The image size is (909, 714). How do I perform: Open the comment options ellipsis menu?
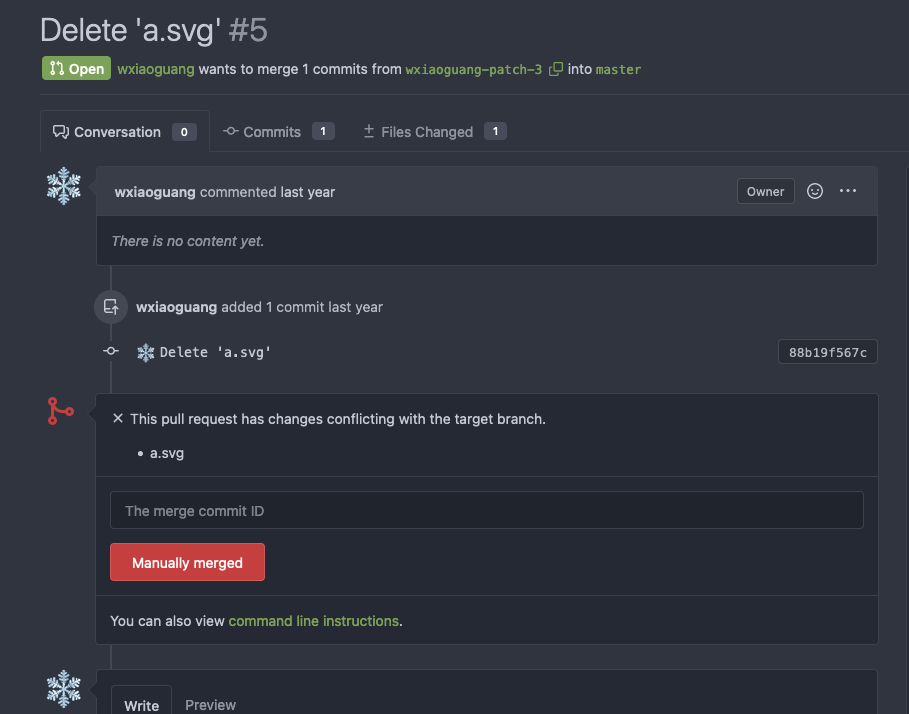pos(848,191)
